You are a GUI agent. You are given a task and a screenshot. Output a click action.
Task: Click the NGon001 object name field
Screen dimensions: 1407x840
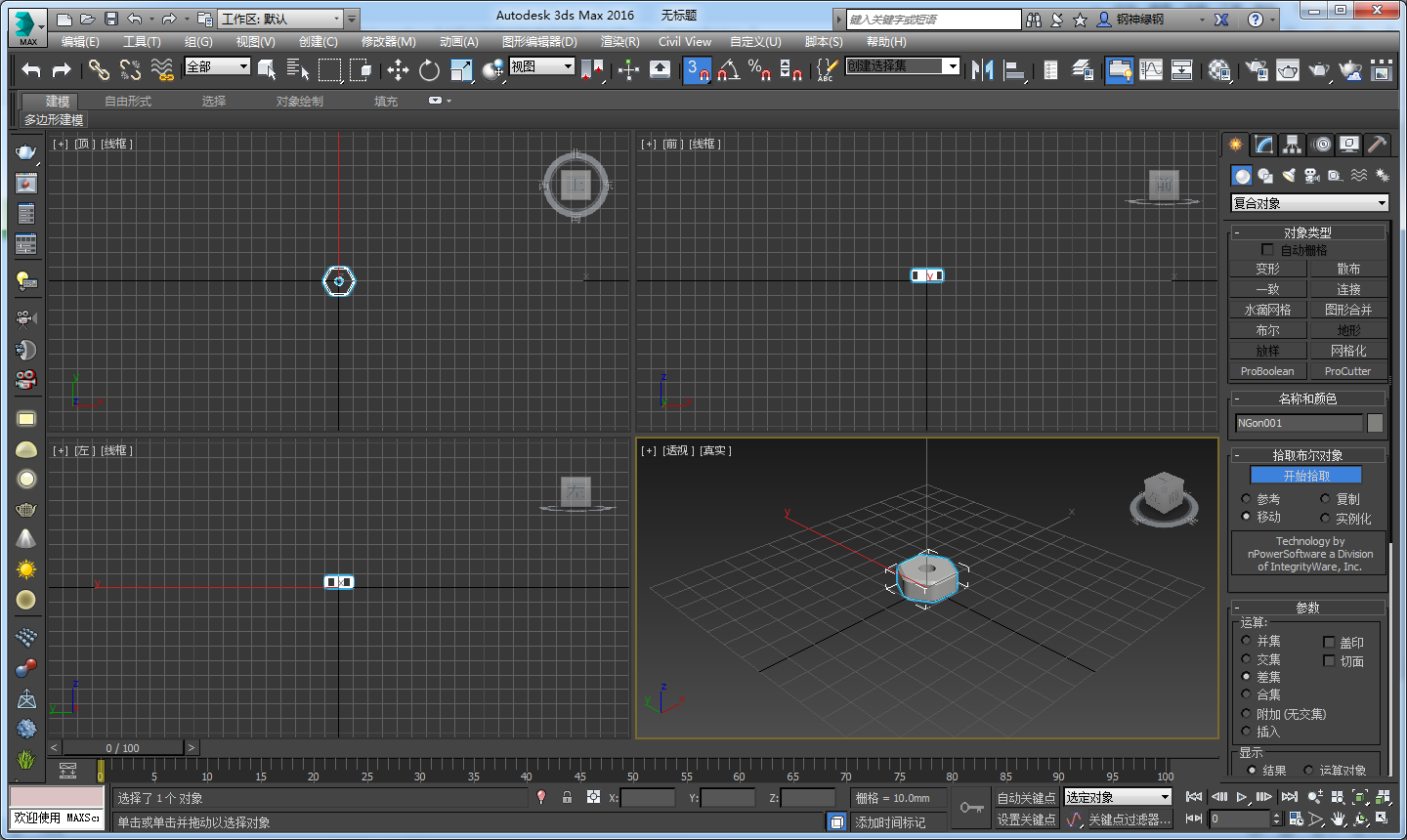tap(1299, 423)
